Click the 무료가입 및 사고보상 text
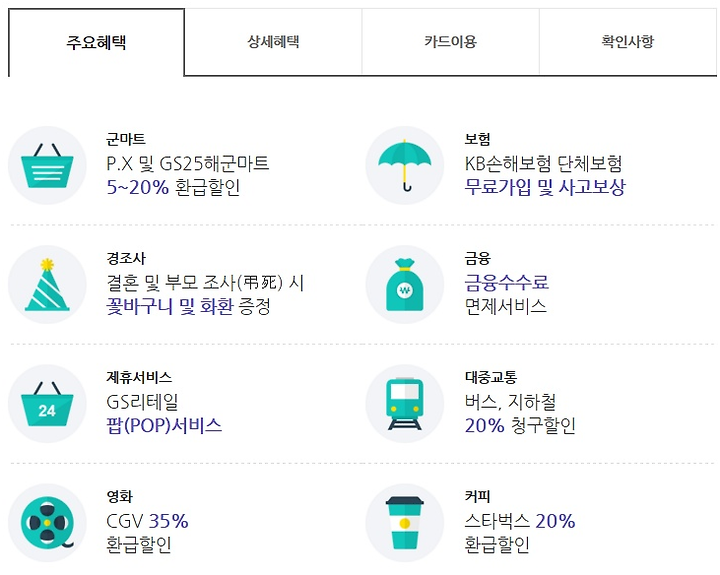Viewport: 720px width, 575px height. click(x=545, y=187)
